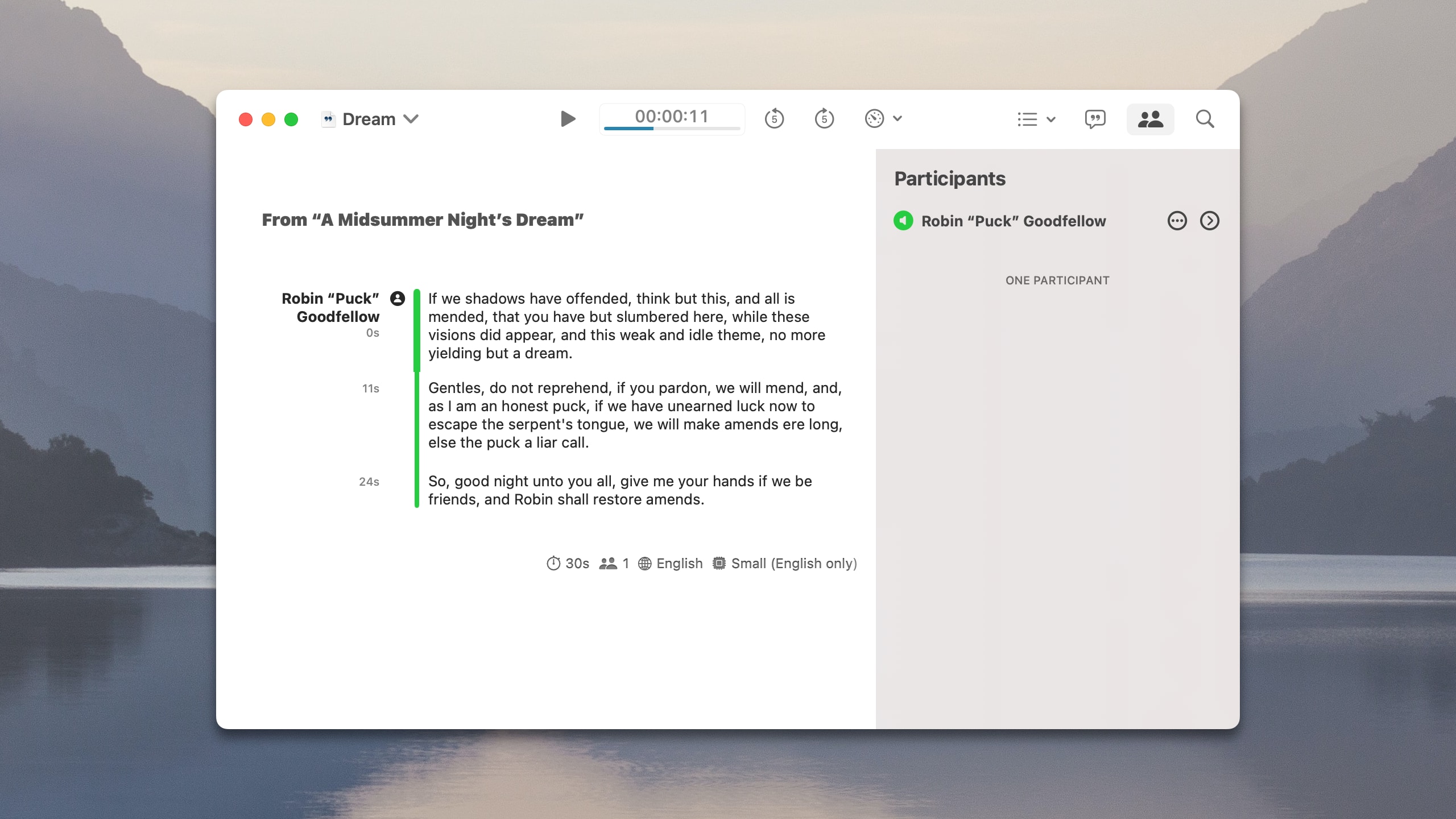
Task: Open the list view options icon
Action: tap(1027, 119)
